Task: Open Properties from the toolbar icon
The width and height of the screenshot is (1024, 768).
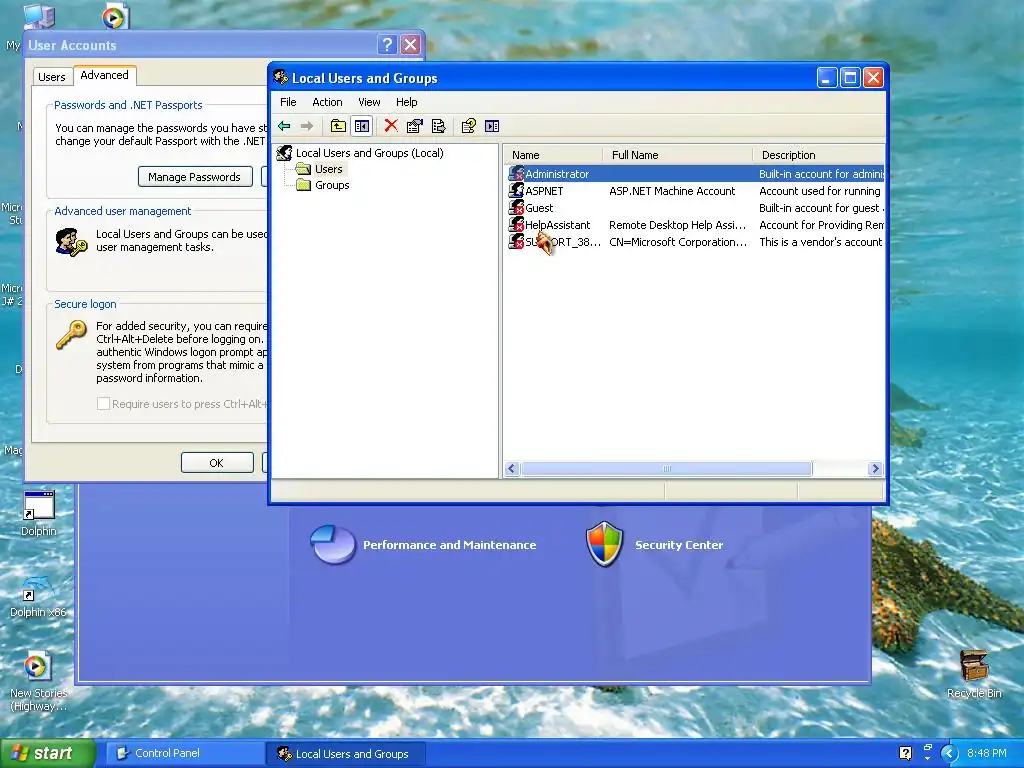Action: tap(414, 126)
